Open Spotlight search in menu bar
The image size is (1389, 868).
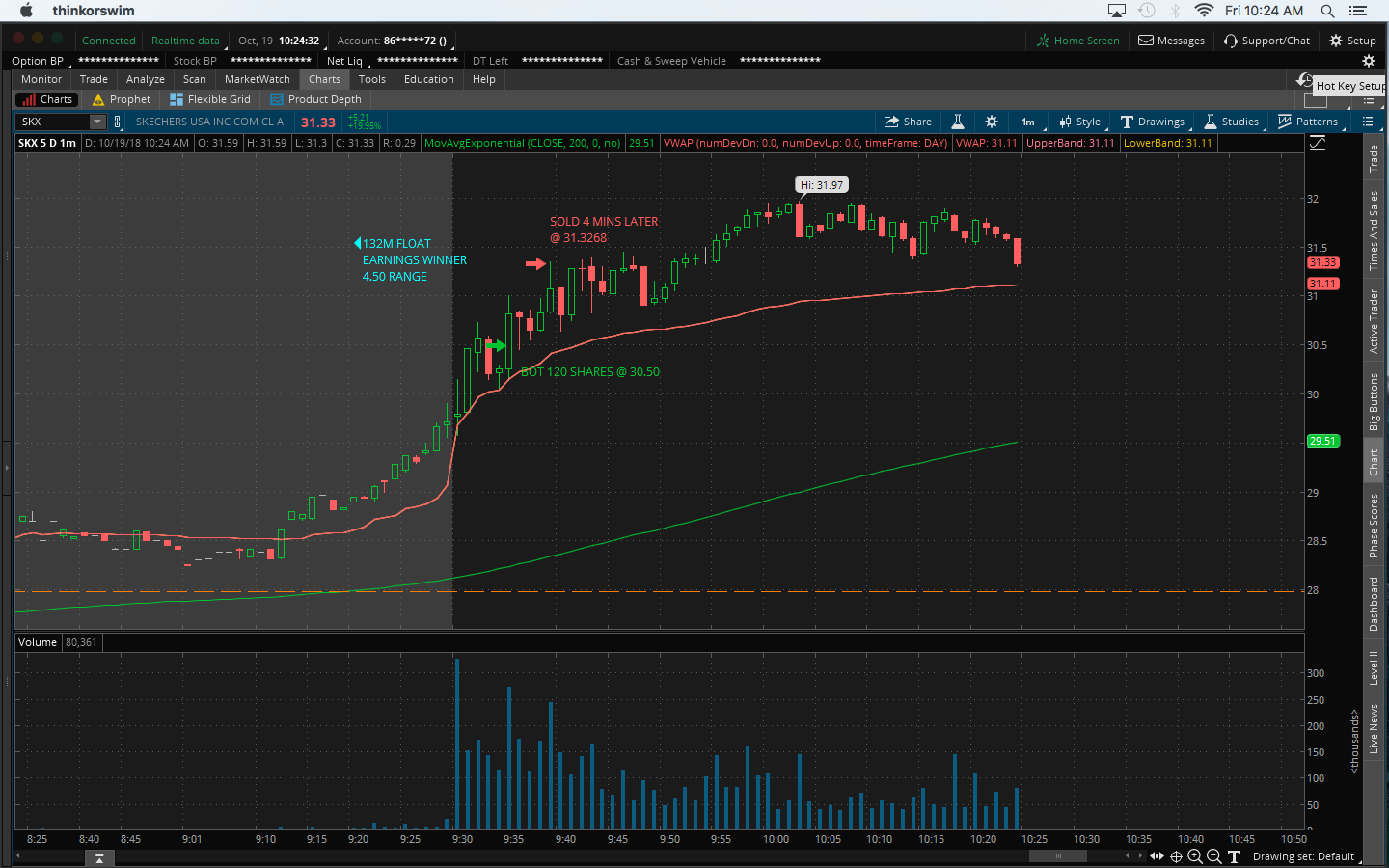pos(1327,11)
